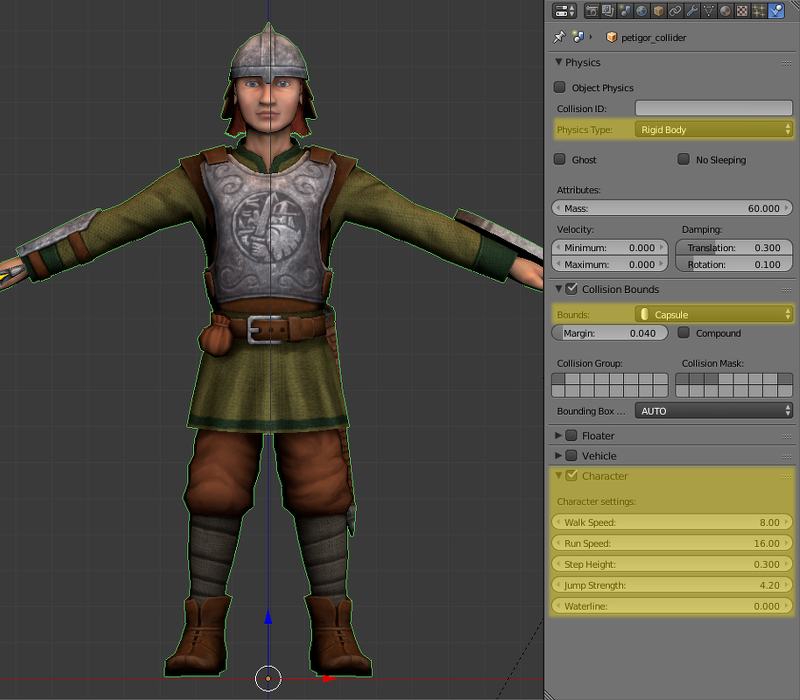Image resolution: width=800 pixels, height=700 pixels.
Task: Click the Run Speed field
Action: click(672, 543)
